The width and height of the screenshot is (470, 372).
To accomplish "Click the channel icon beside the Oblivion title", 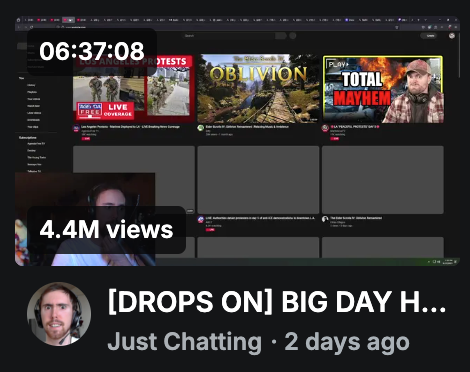I will pos(201,128).
